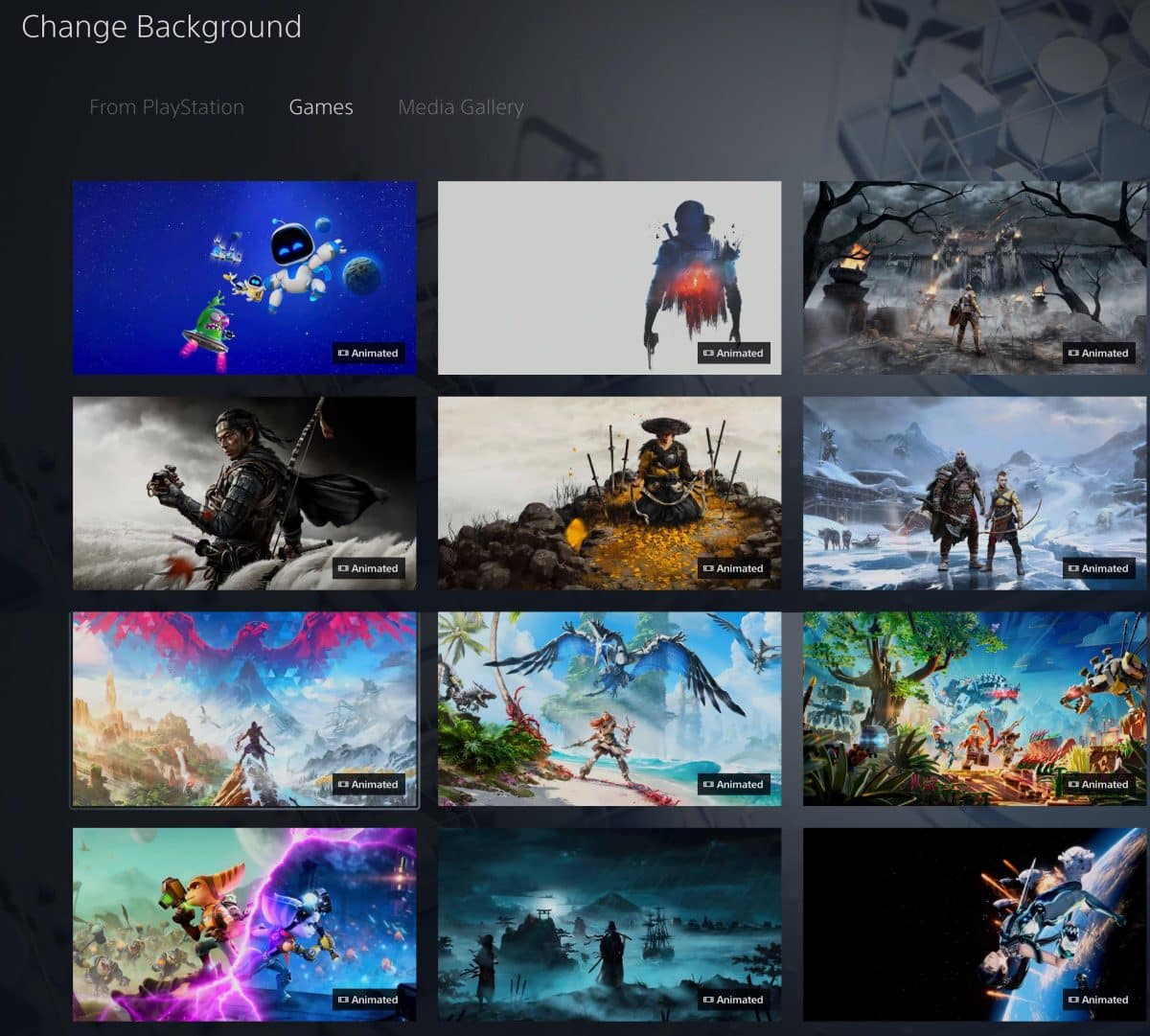The image size is (1150, 1036).
Task: Pick the astronaut orbiting planet background
Action: [x=975, y=925]
